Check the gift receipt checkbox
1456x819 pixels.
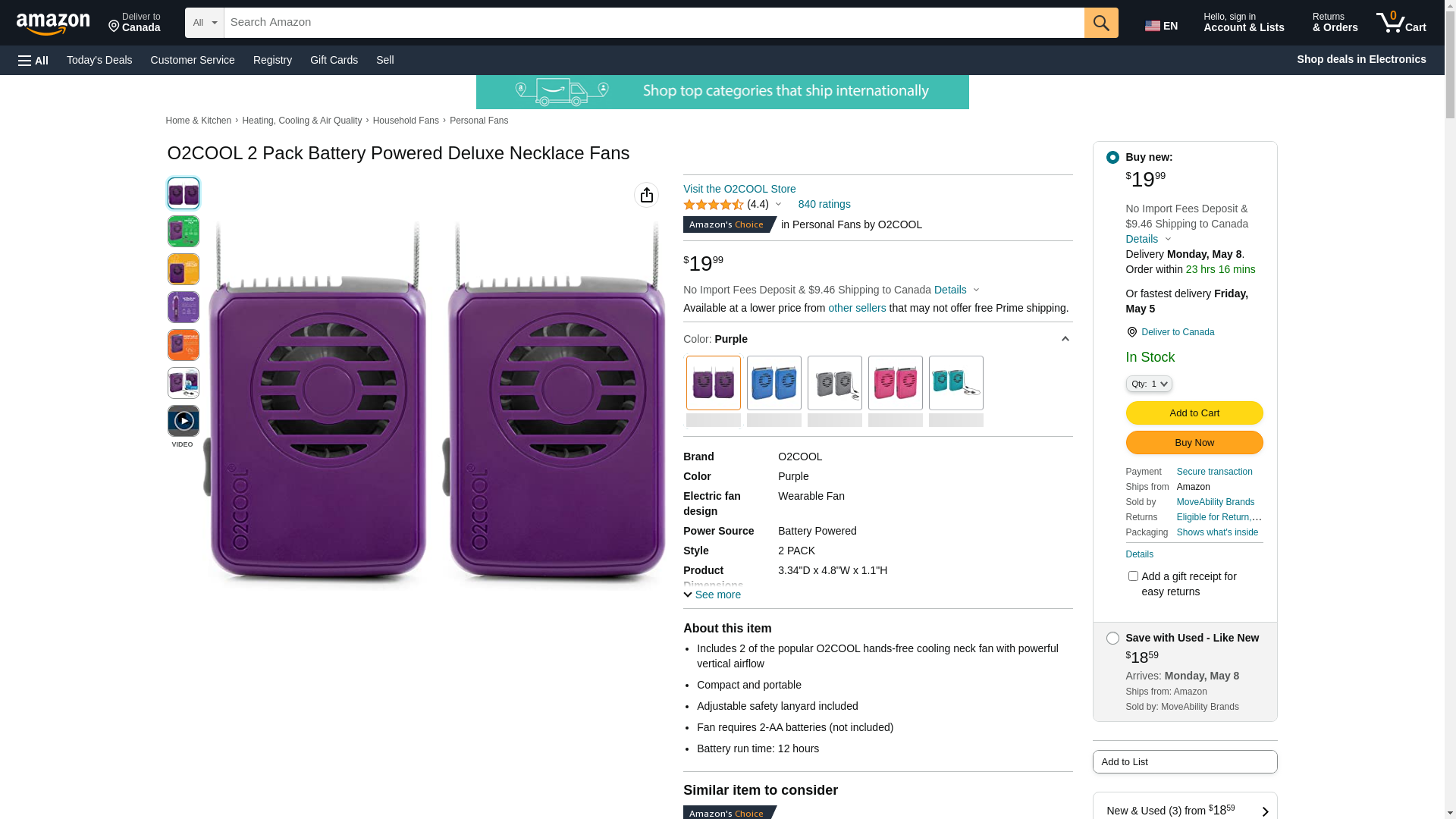[x=1133, y=576]
